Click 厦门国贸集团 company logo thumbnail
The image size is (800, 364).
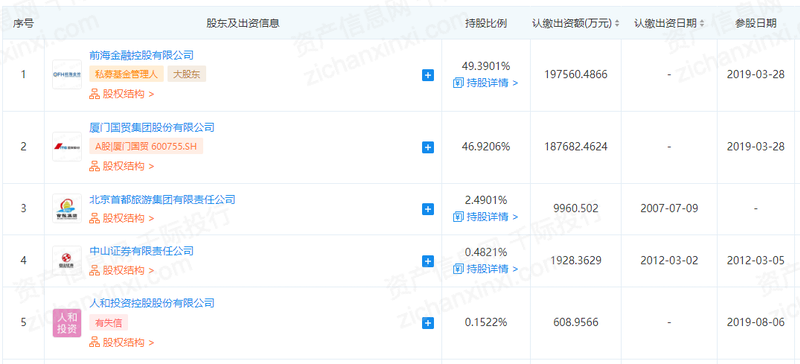[67, 147]
